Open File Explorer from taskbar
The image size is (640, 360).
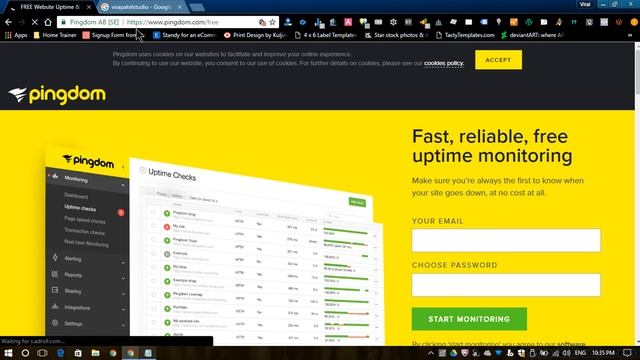pos(96,353)
